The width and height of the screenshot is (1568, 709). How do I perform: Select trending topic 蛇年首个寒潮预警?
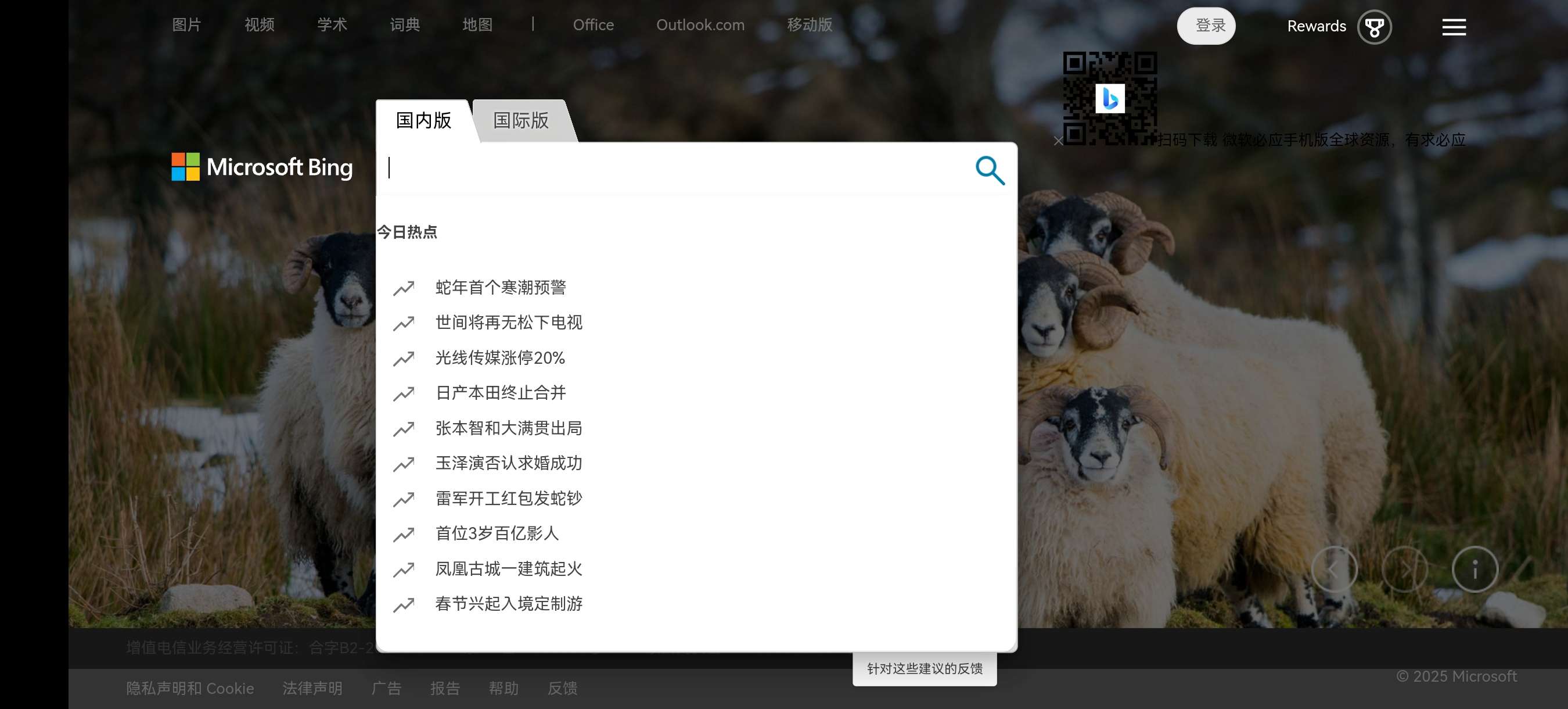(x=501, y=287)
